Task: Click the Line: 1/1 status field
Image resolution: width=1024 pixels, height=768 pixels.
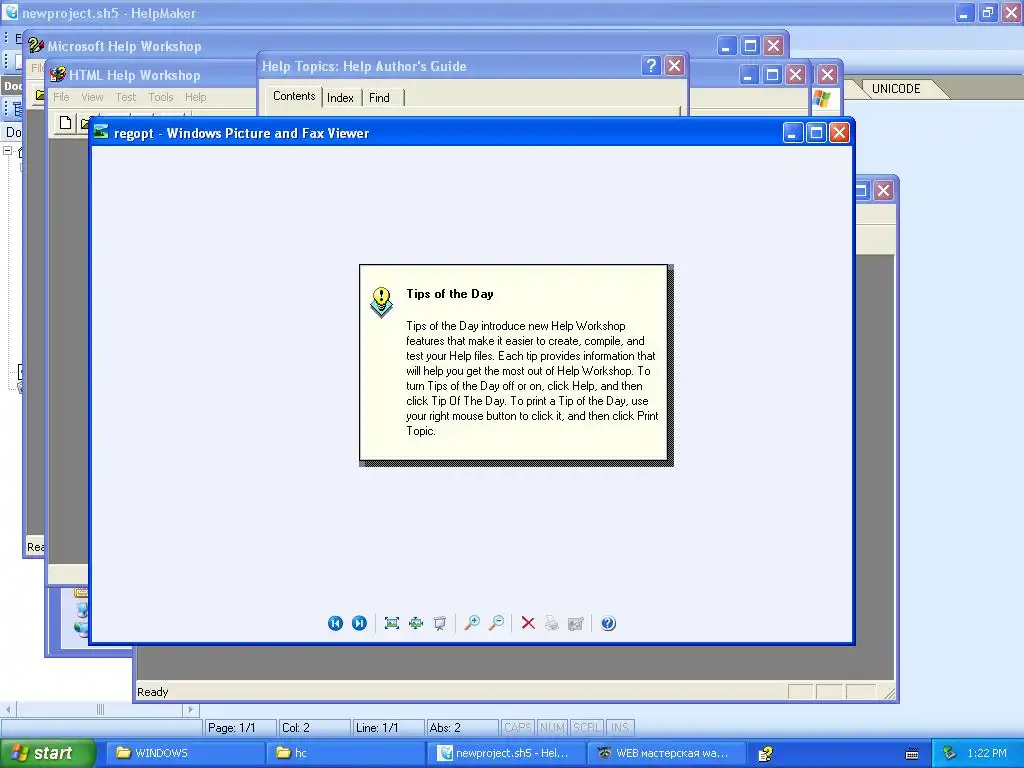Action: coord(389,728)
